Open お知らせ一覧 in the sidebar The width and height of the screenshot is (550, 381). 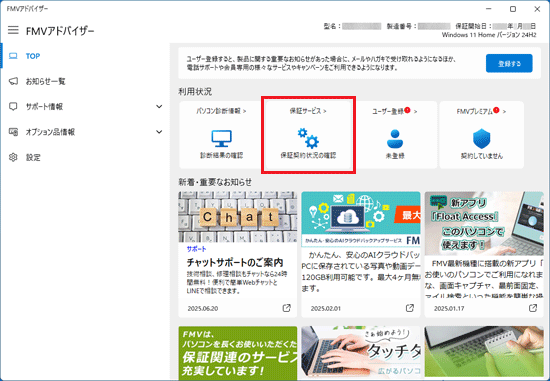point(85,81)
